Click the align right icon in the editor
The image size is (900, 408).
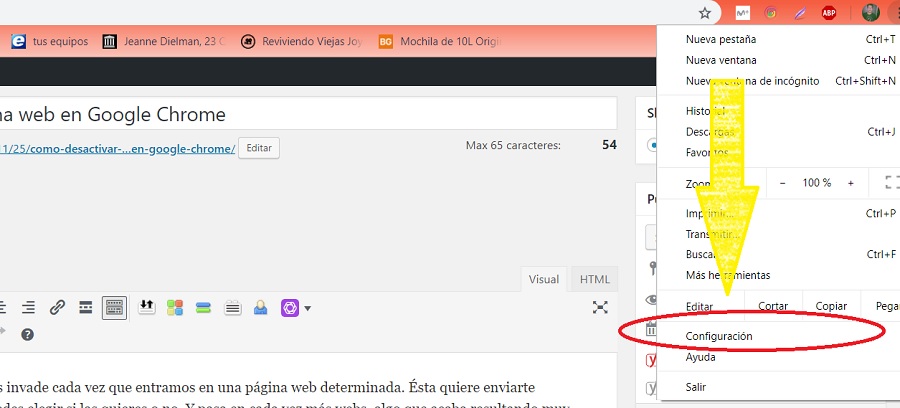(28, 308)
